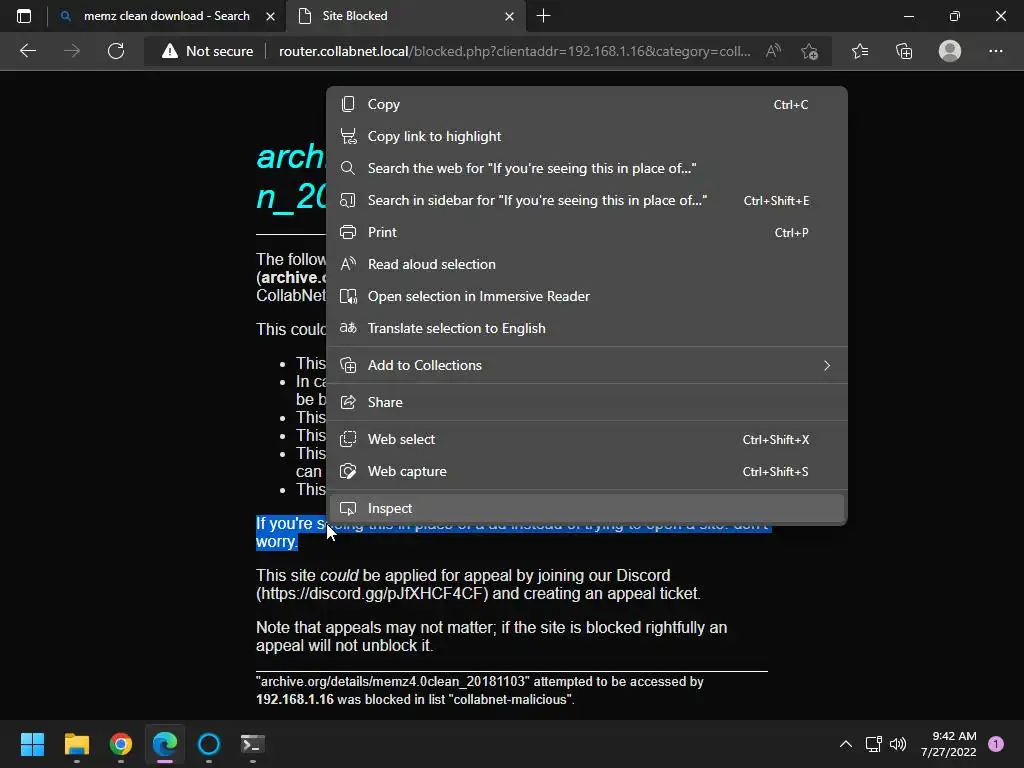Open Collections toolbar icon

(904, 51)
